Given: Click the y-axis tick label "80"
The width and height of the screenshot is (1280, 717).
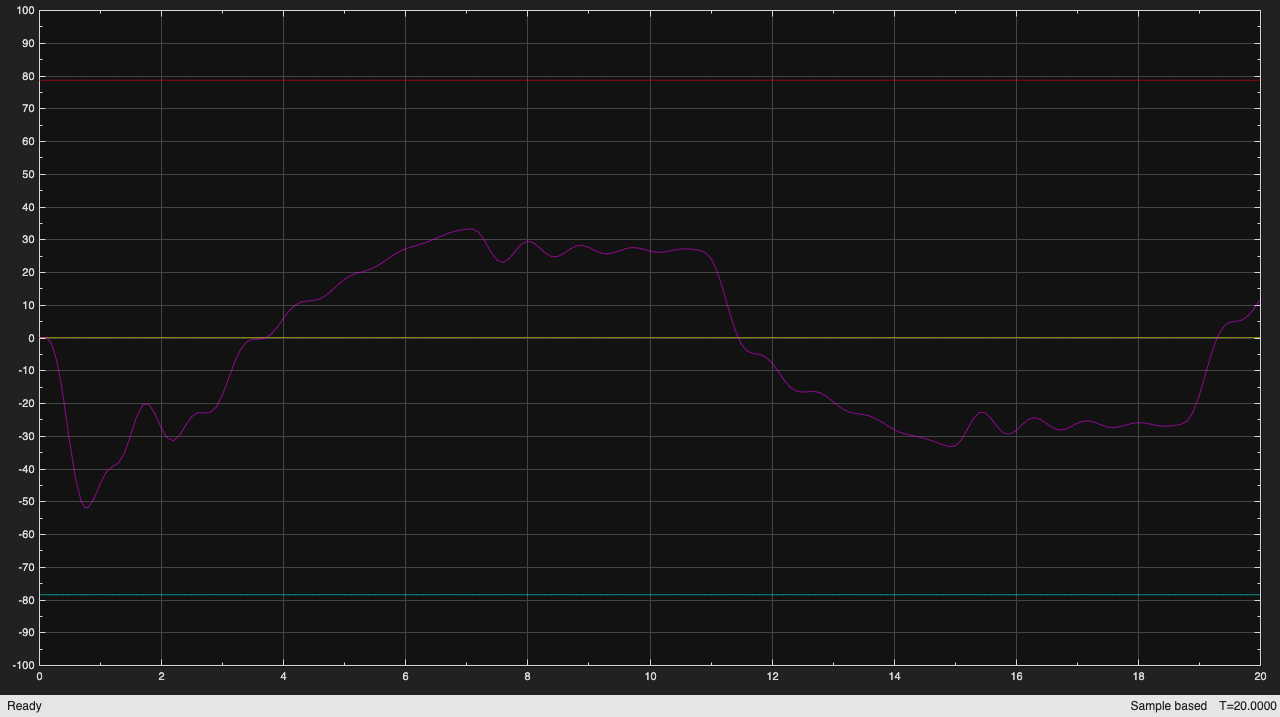Looking at the screenshot, I should 27,76.
